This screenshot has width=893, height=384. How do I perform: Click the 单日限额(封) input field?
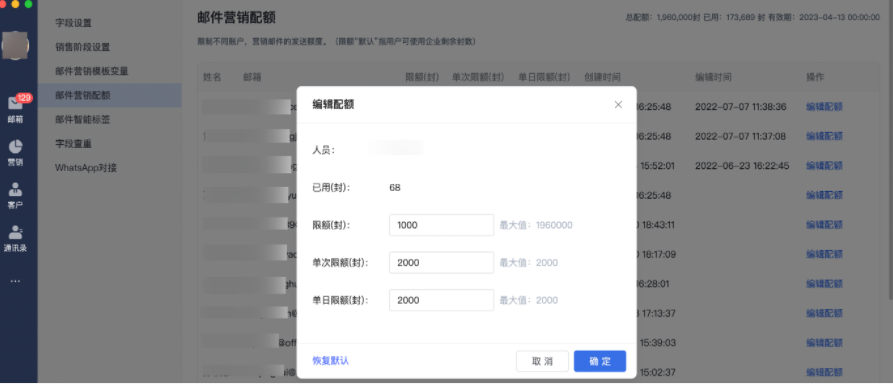(441, 300)
